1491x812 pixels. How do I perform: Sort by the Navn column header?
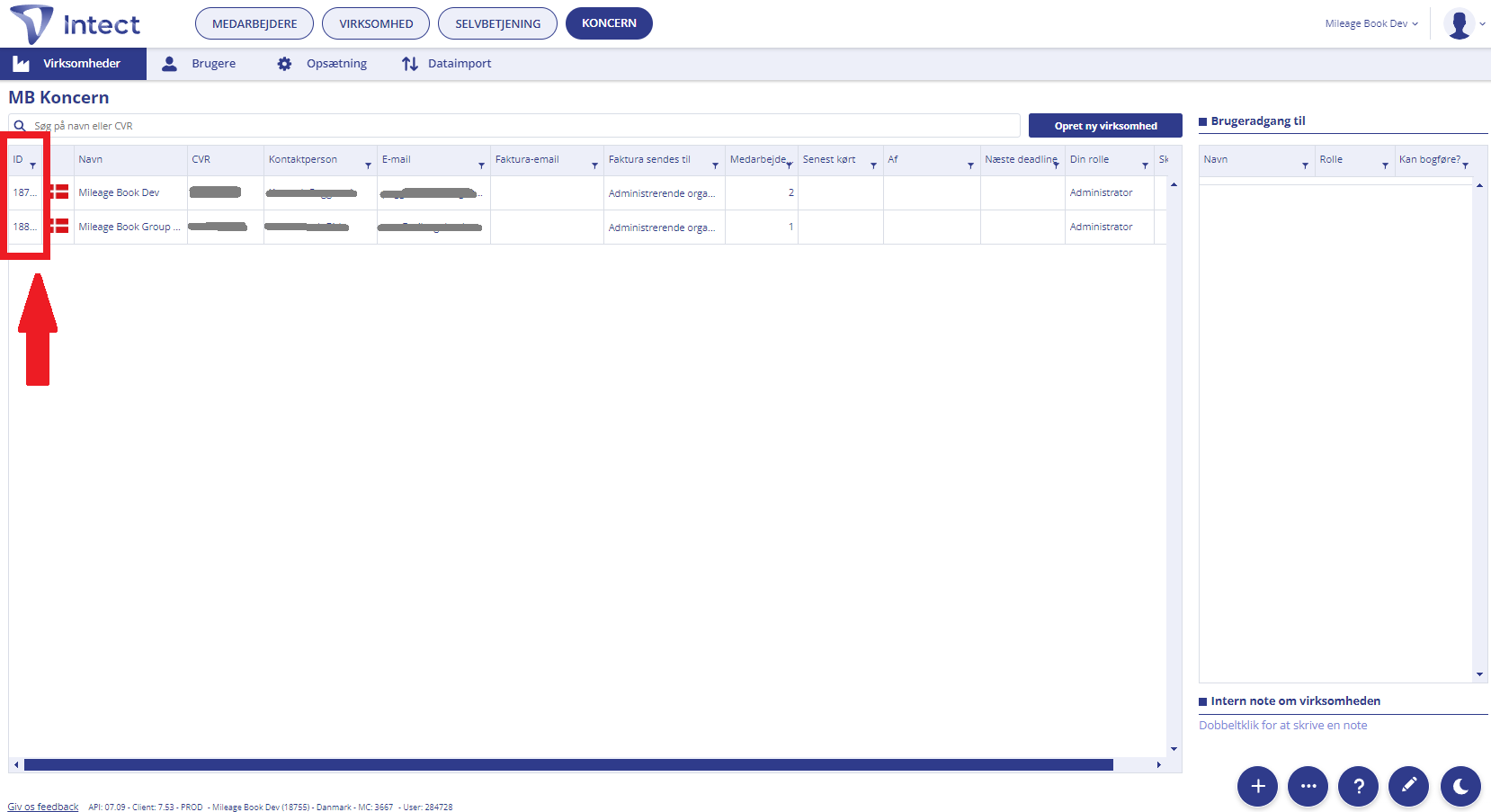(90, 159)
